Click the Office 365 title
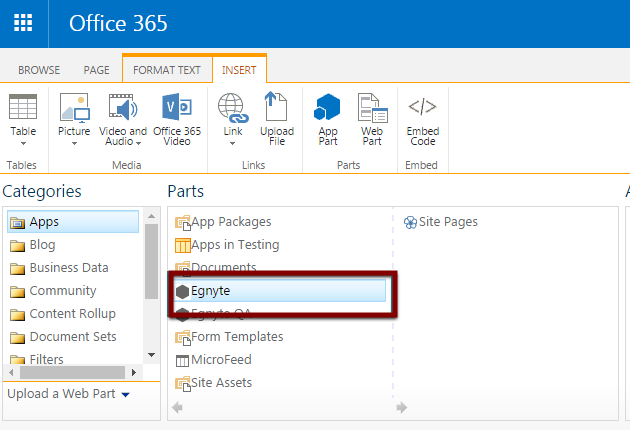Image resolution: width=630 pixels, height=430 pixels. (x=118, y=23)
